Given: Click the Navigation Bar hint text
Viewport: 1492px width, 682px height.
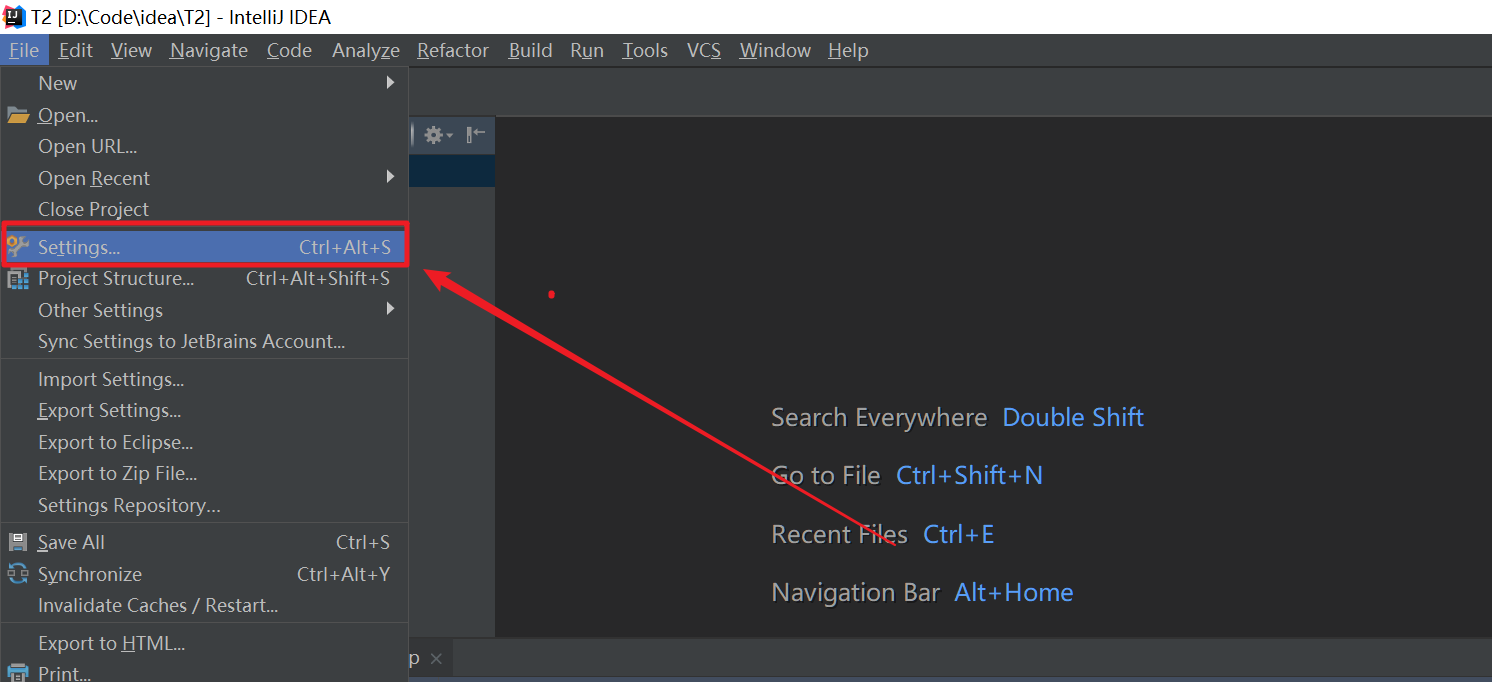Looking at the screenshot, I should [855, 592].
